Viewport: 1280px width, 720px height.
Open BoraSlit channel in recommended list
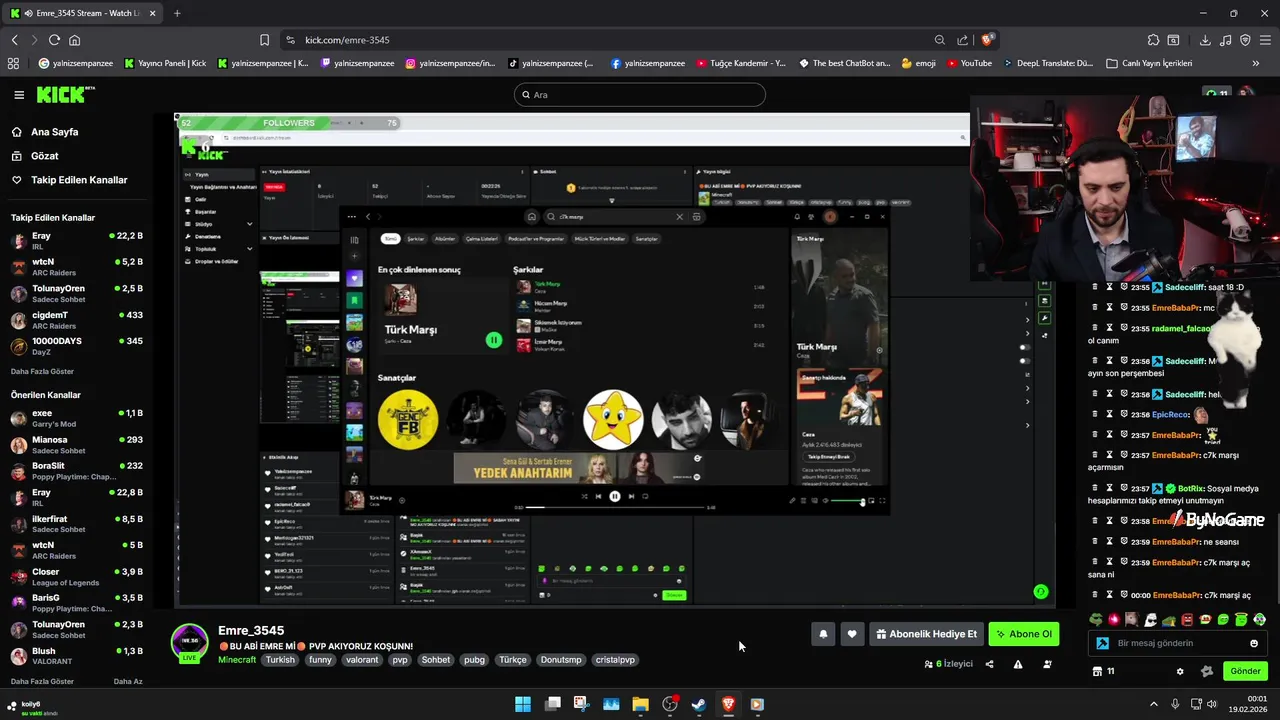pyautogui.click(x=77, y=471)
